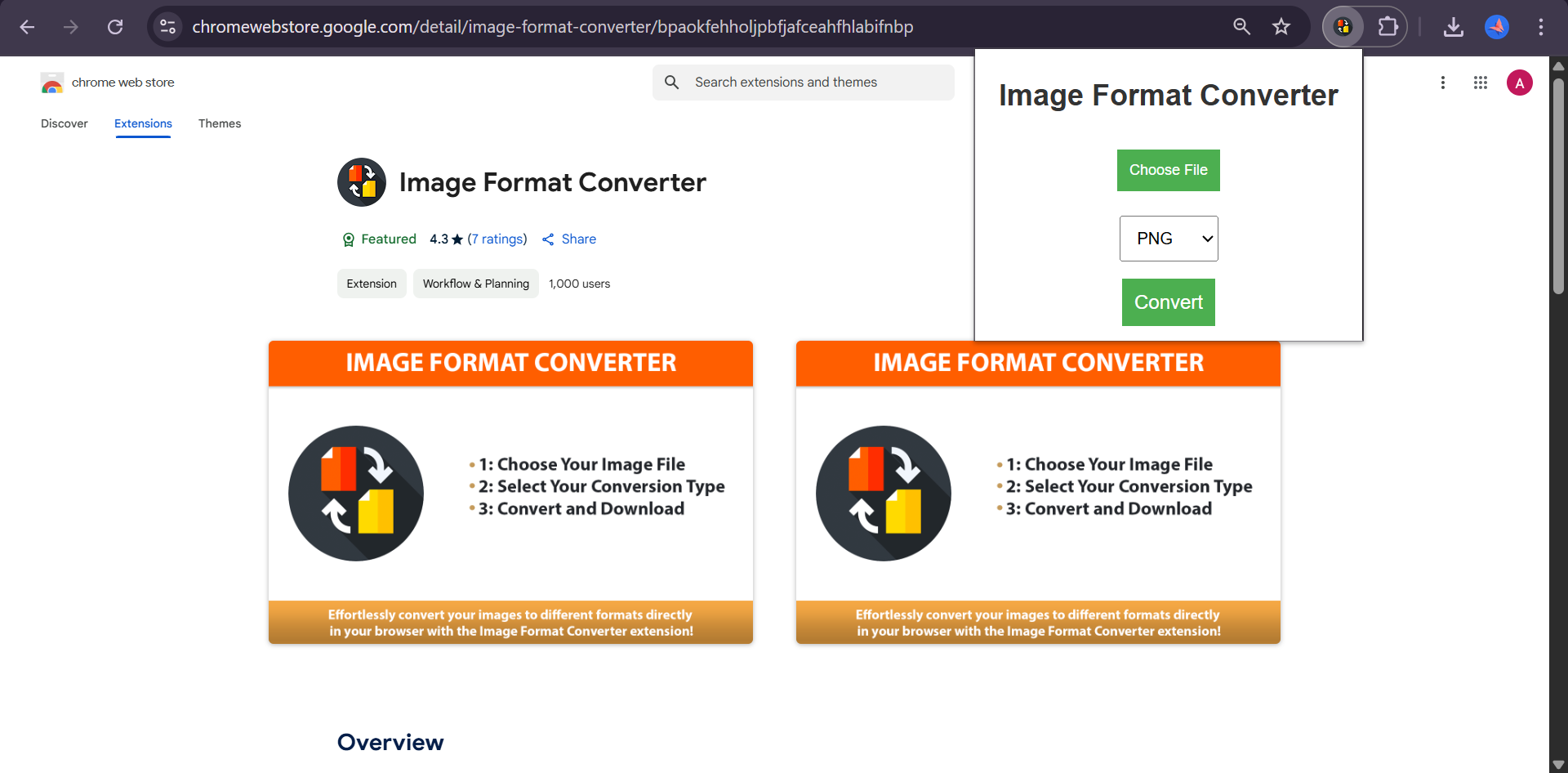Open the Google apps launcher grid

[x=1480, y=82]
